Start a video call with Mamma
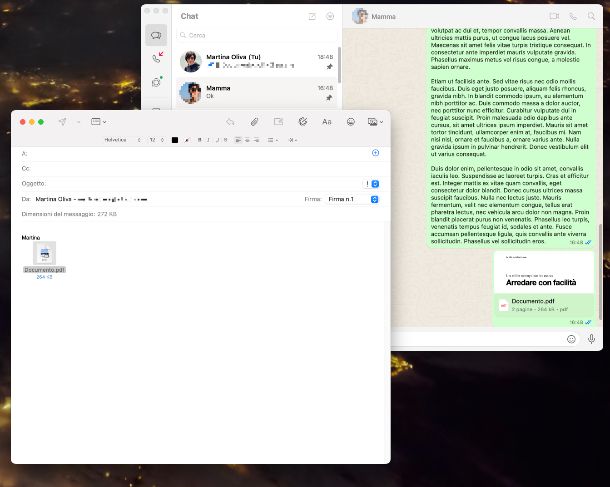 click(553, 16)
